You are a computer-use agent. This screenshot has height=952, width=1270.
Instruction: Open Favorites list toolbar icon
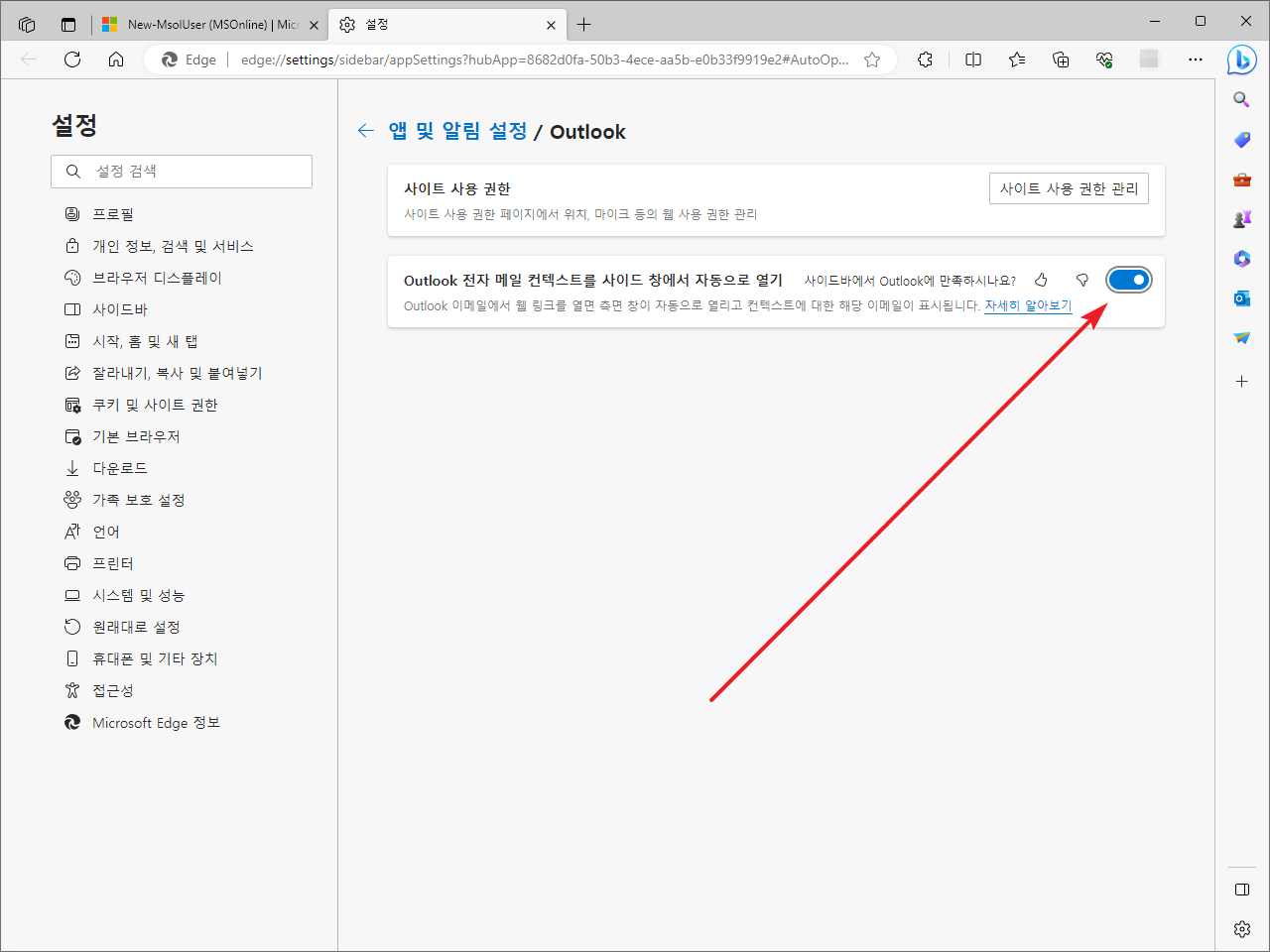pos(1017,59)
